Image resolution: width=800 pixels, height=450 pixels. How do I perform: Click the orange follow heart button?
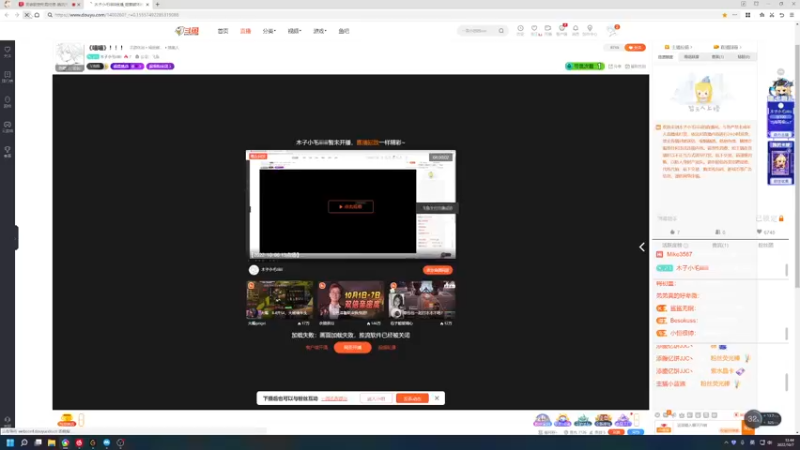pos(635,47)
